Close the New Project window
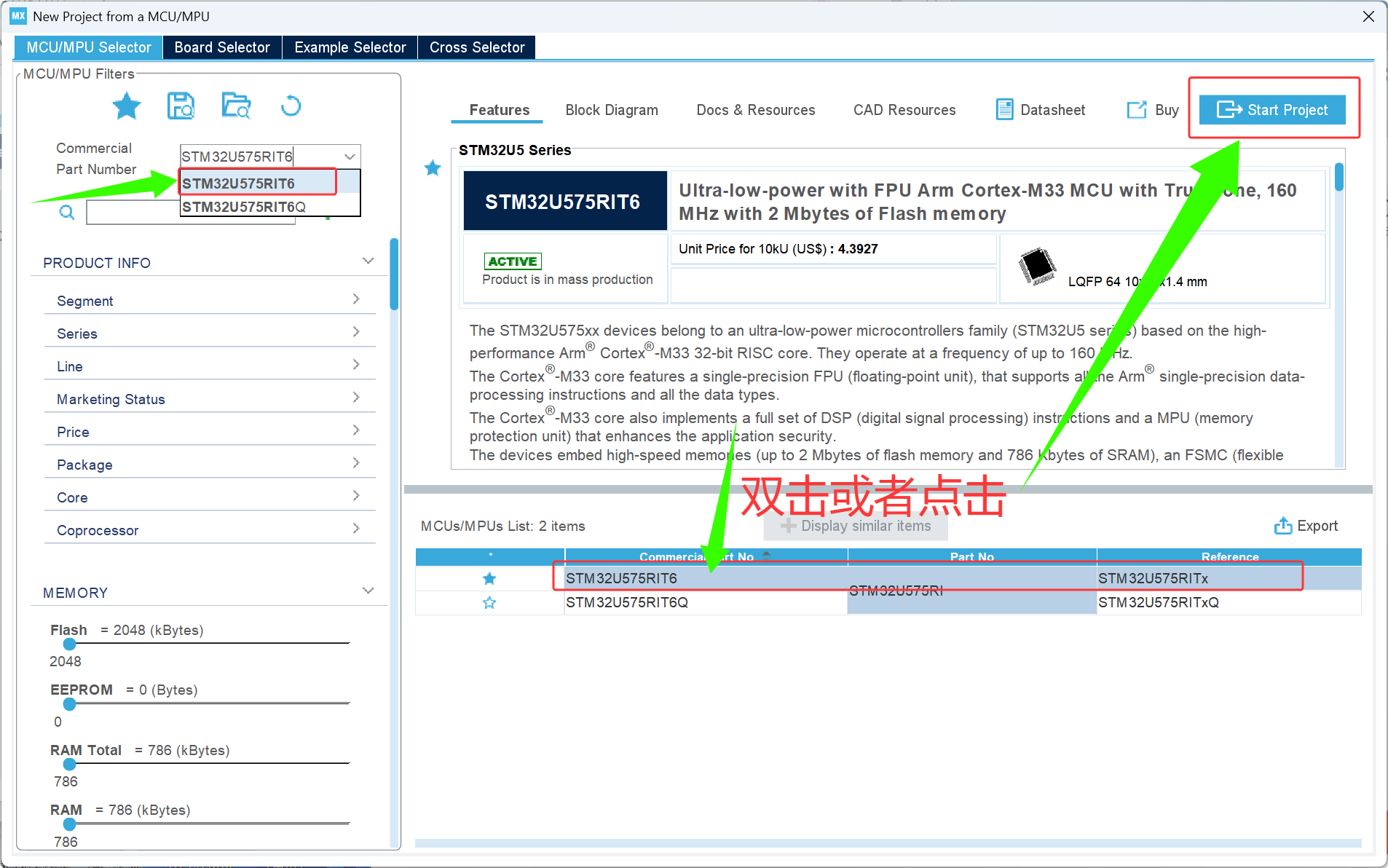The height and width of the screenshot is (868, 1388). (x=1368, y=16)
